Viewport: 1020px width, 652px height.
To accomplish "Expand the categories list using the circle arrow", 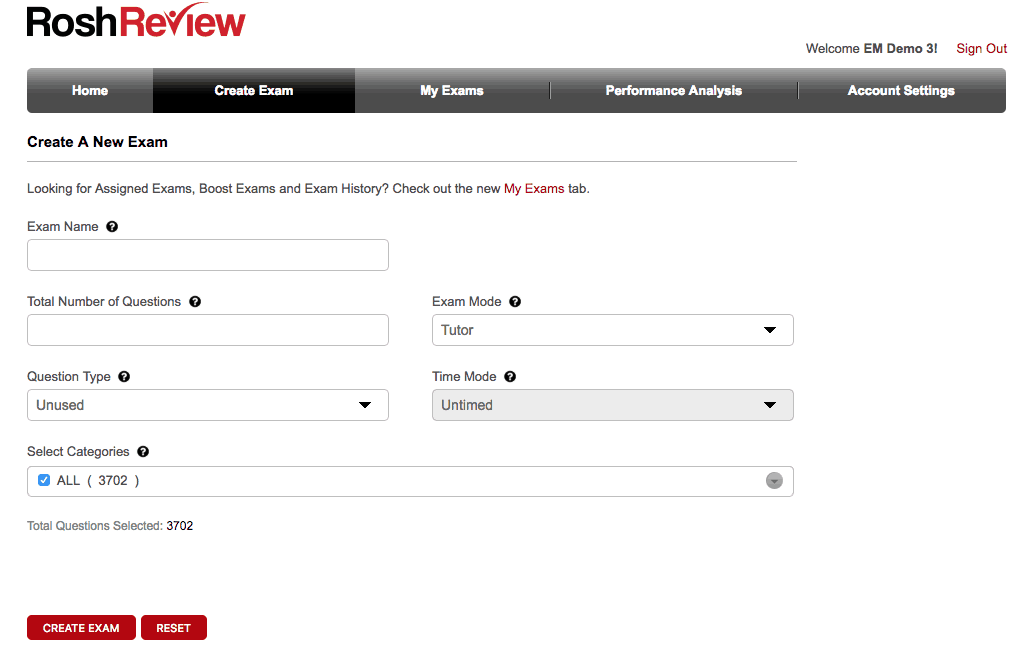I will coord(774,481).
